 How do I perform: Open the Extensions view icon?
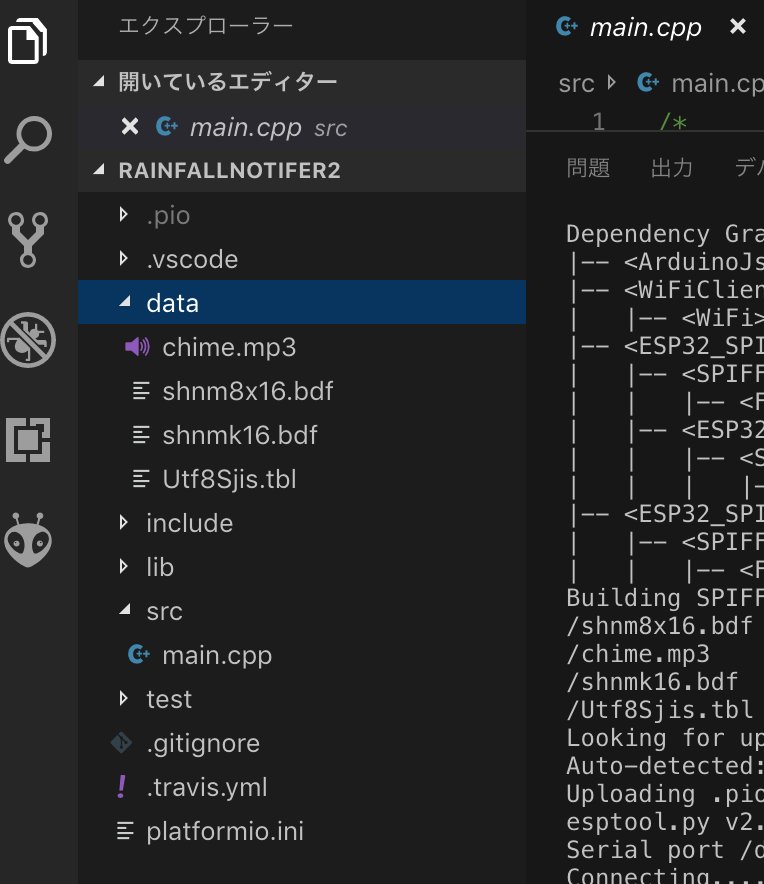click(x=28, y=440)
